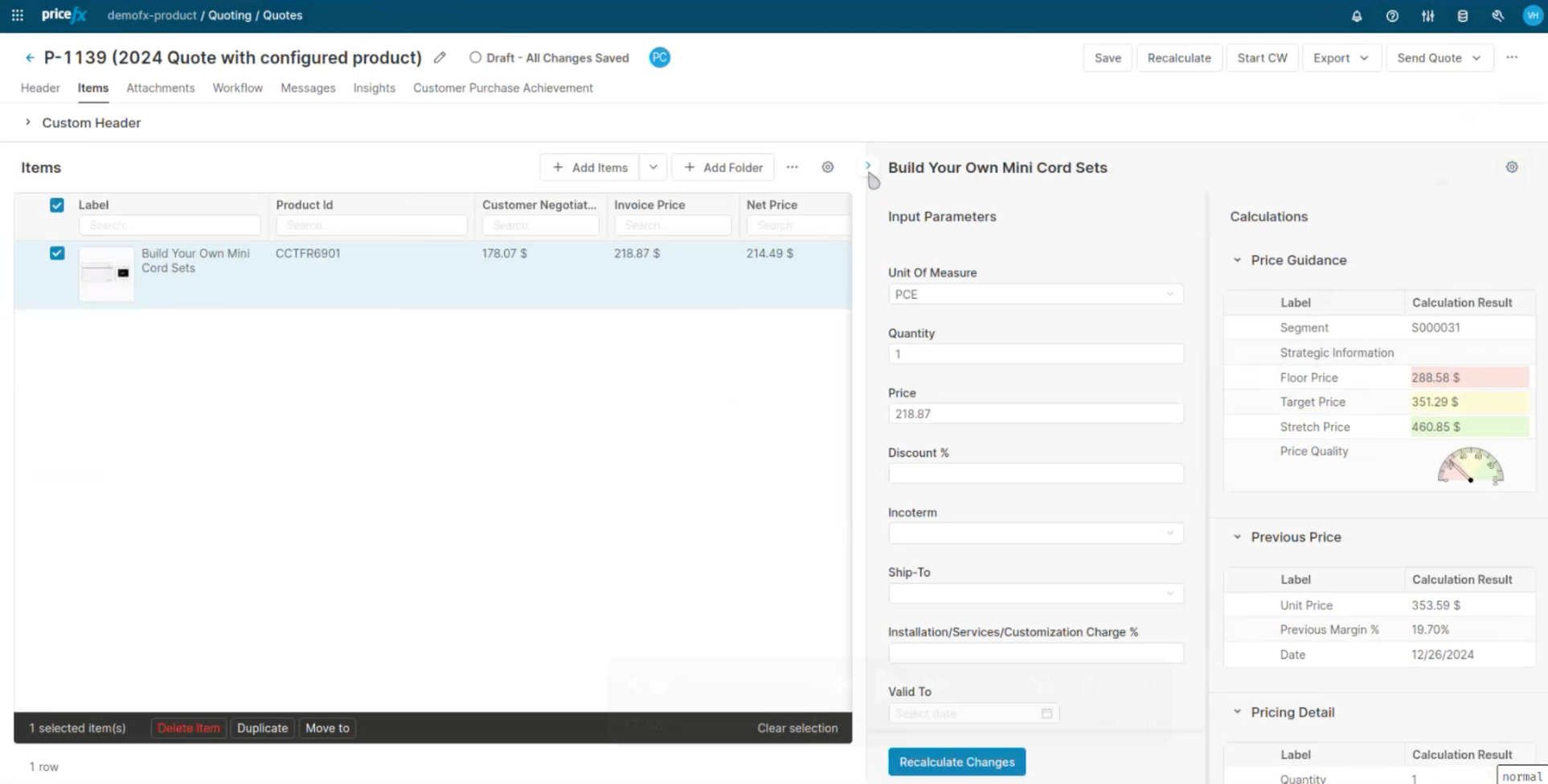Open the Unit Of Measure dropdown
This screenshot has width=1548, height=784.
click(x=1035, y=295)
